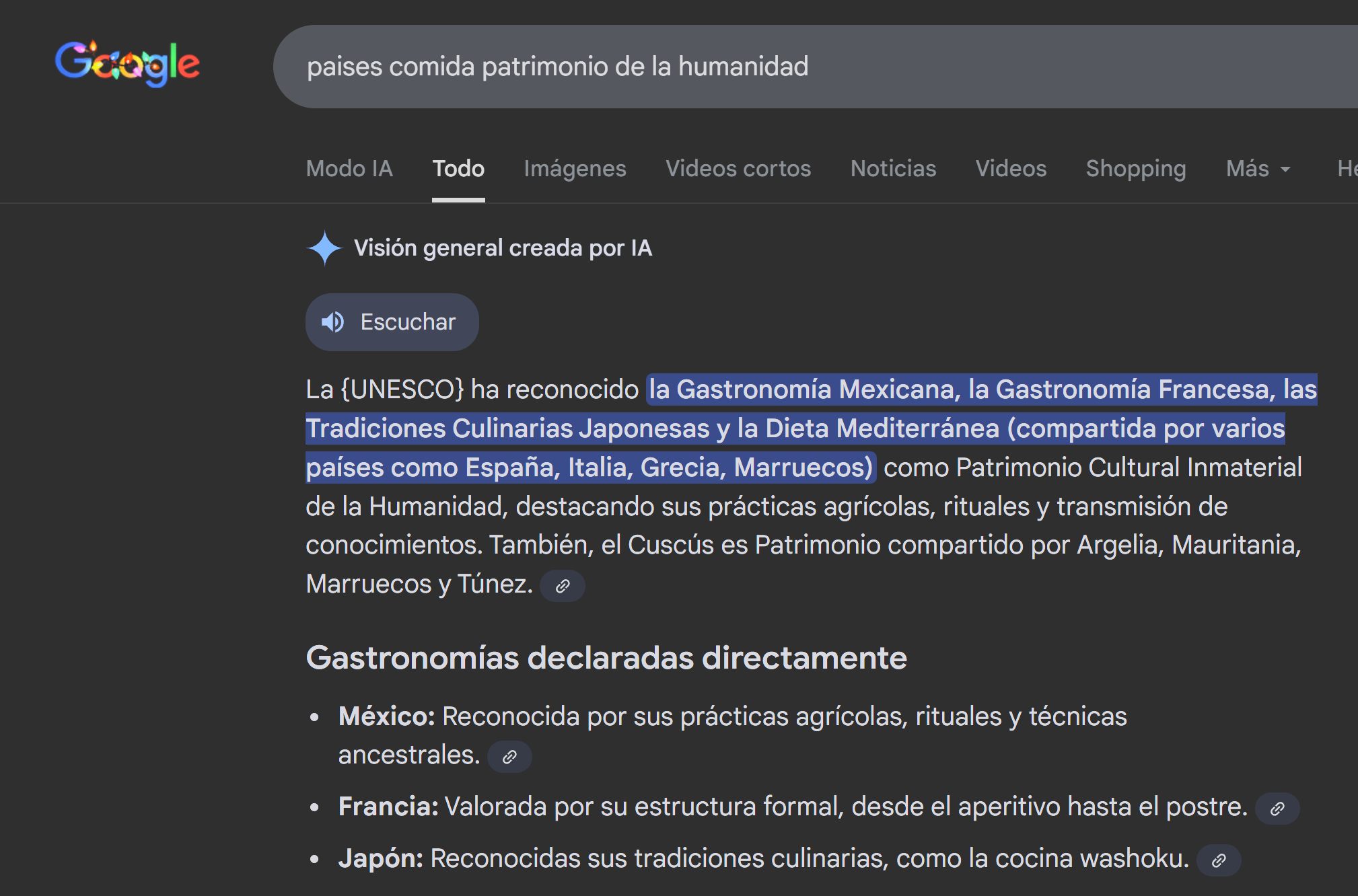Image resolution: width=1358 pixels, height=896 pixels.
Task: Click the Visión general creada por IA label
Action: [x=503, y=248]
